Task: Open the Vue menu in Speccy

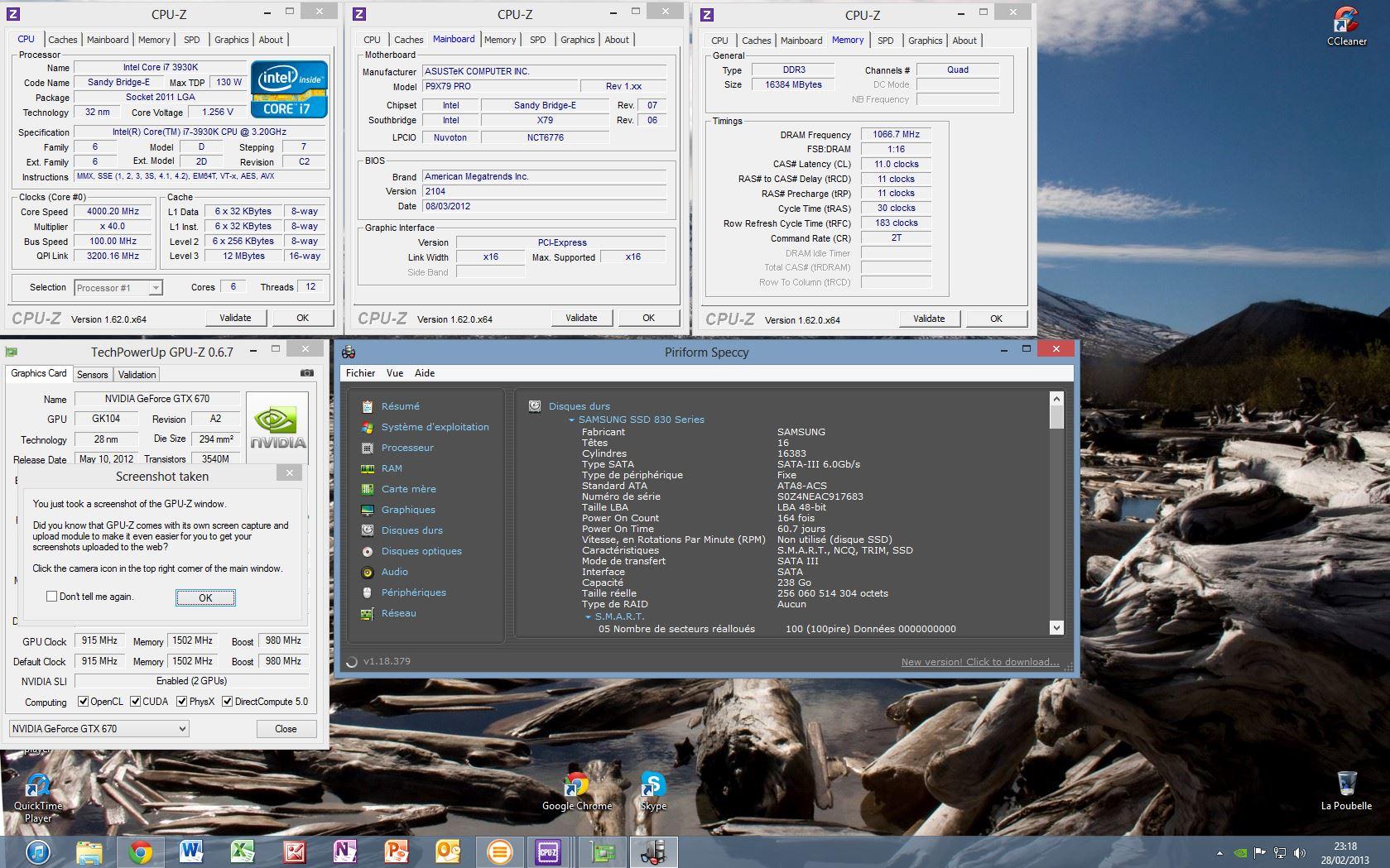Action: coord(395,373)
